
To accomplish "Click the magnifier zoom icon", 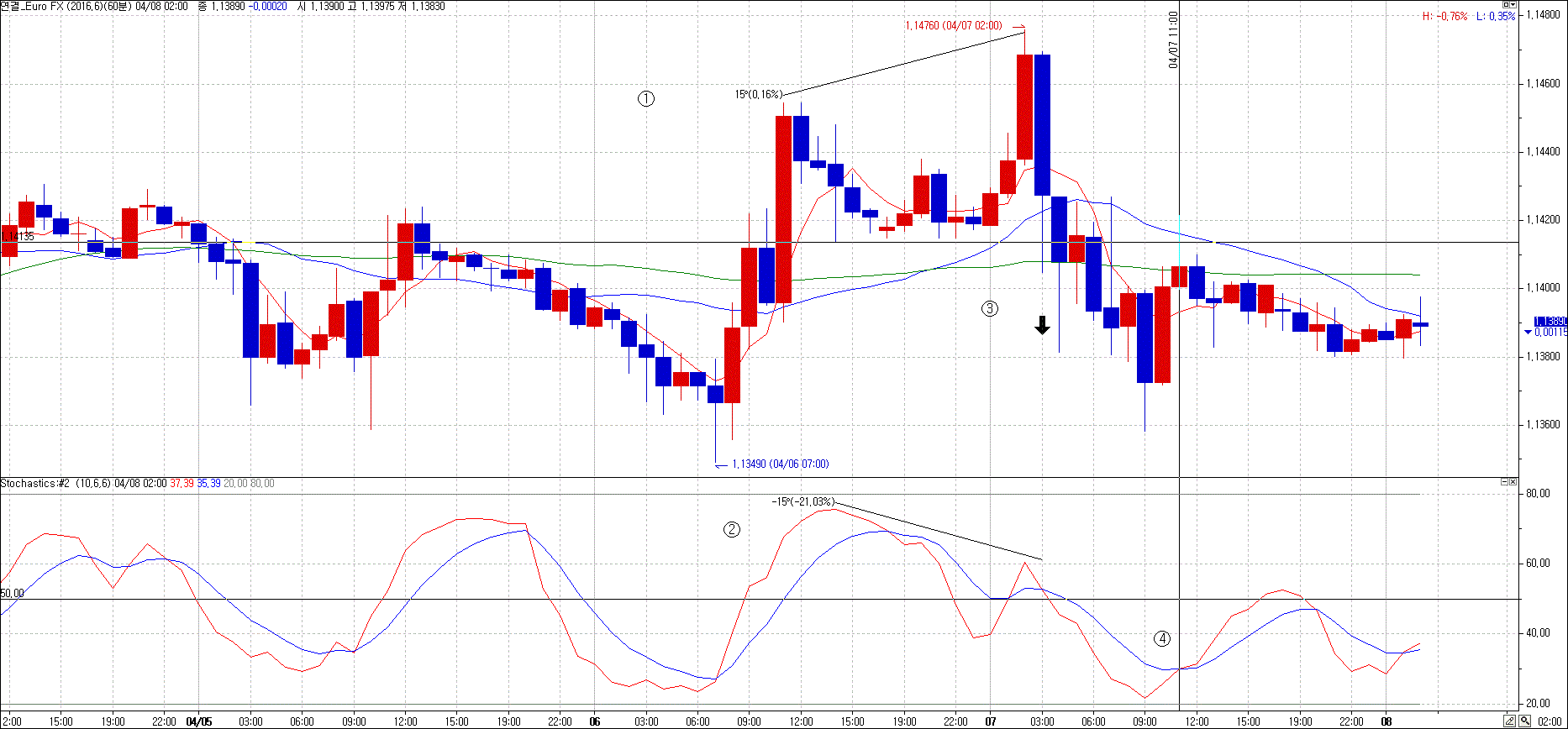I will (1524, 721).
